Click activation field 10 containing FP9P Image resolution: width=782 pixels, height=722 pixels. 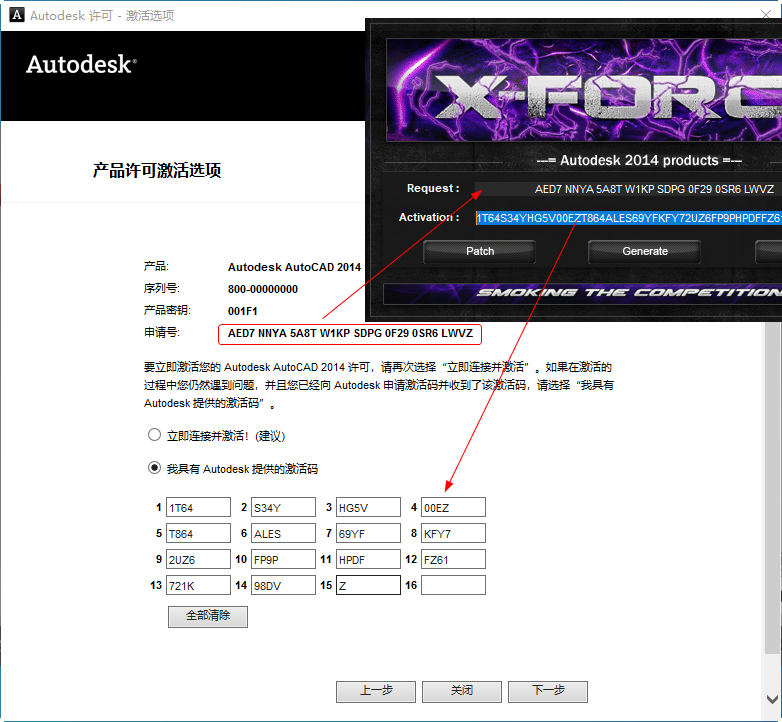click(x=283, y=560)
